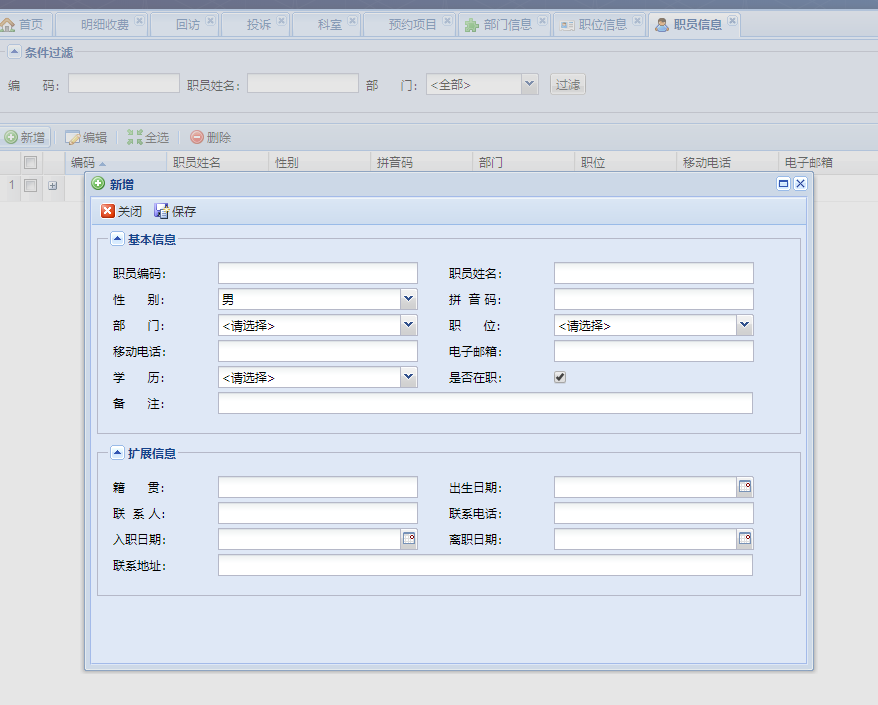Close the 职员信息 tab
Viewport: 878px width, 705px height.
(732, 21)
